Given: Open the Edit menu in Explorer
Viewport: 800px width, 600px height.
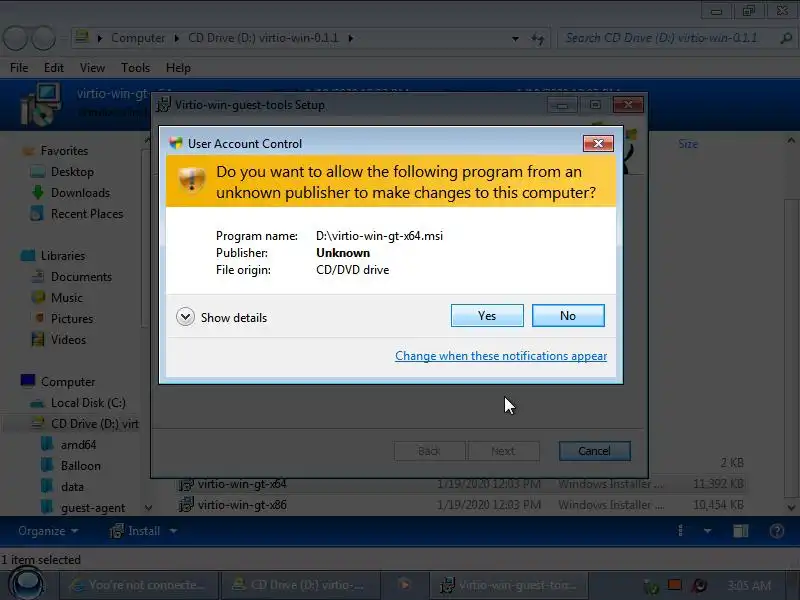Looking at the screenshot, I should (54, 68).
